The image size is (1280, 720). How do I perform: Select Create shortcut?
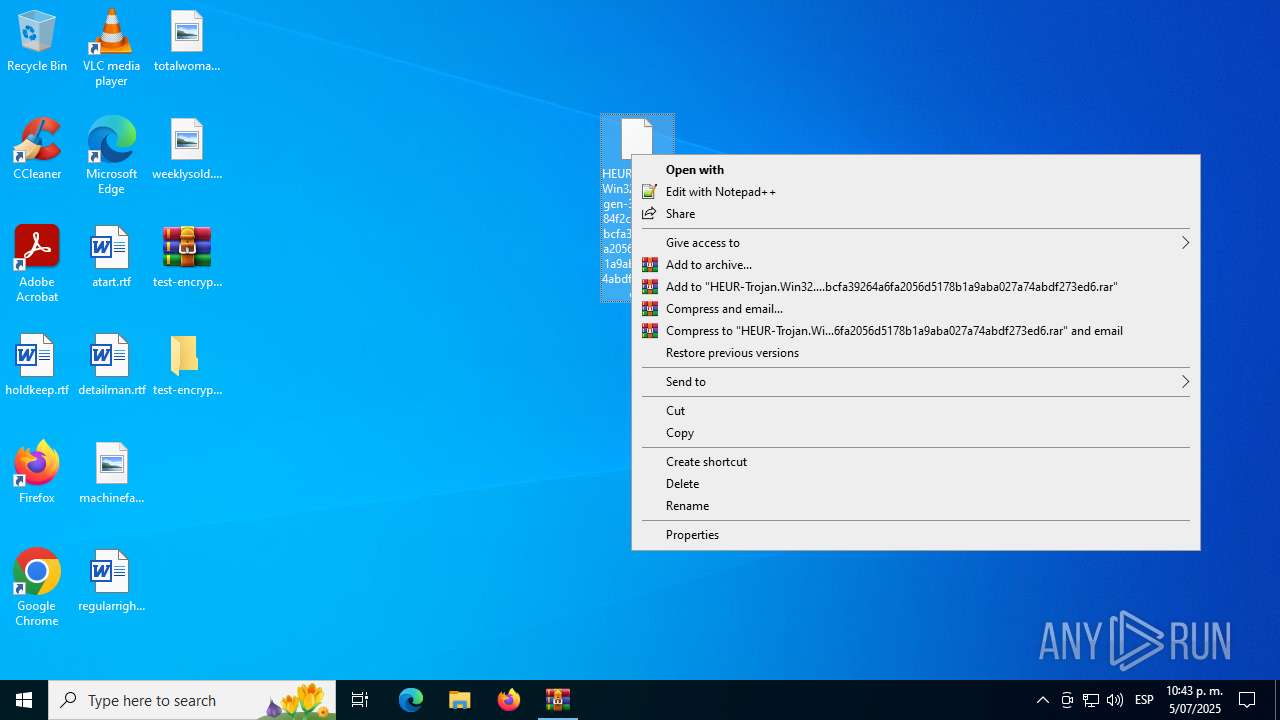point(916,462)
